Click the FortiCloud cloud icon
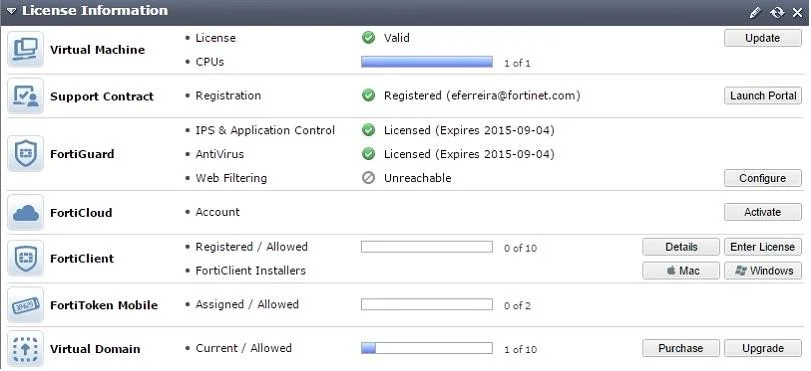This screenshot has height=371, width=811. [x=25, y=213]
